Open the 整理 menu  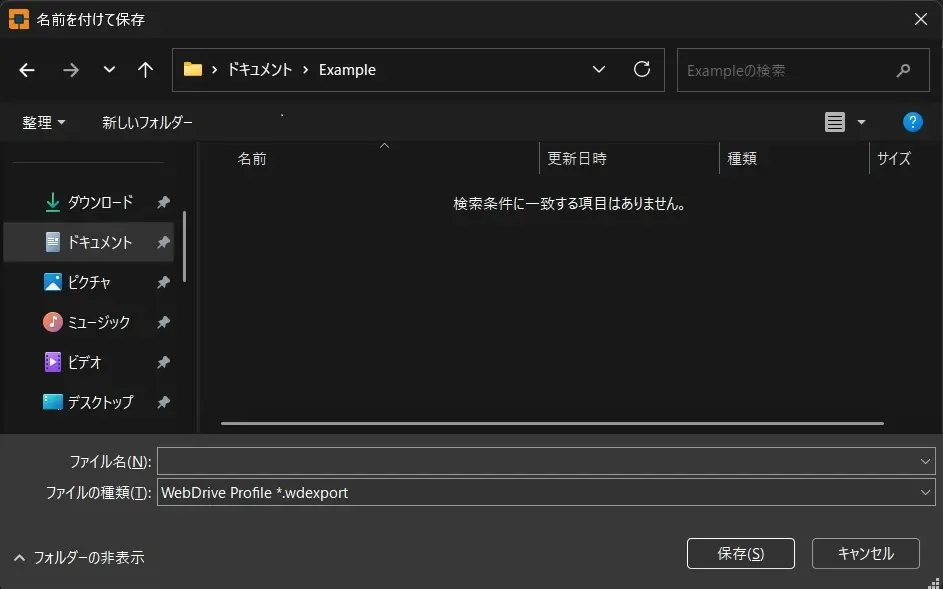pos(44,122)
